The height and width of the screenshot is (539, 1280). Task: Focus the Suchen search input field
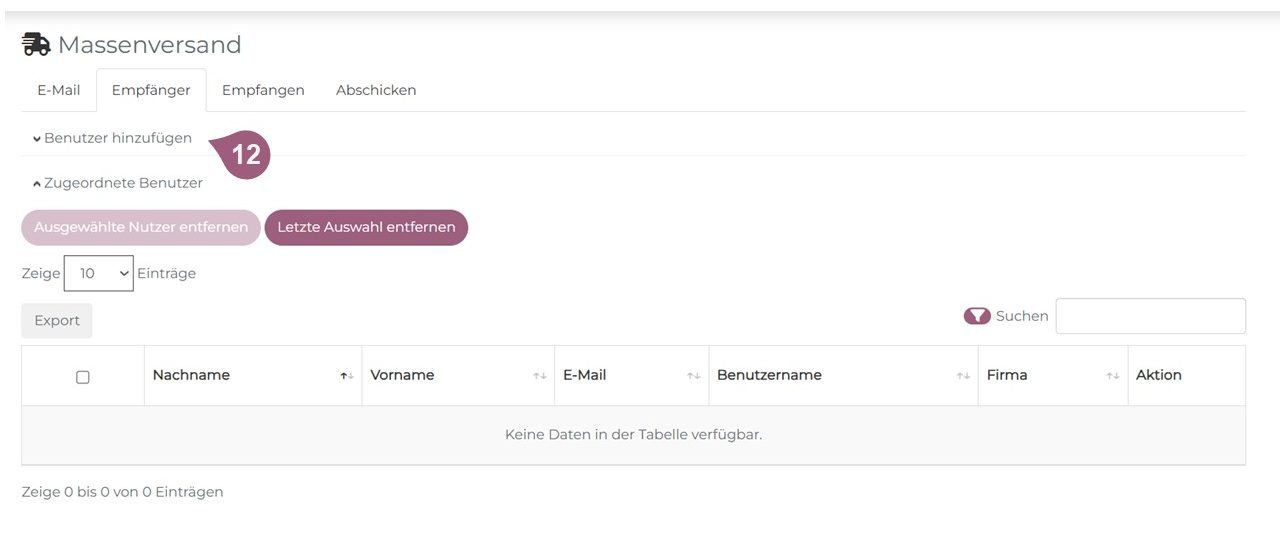click(1150, 316)
